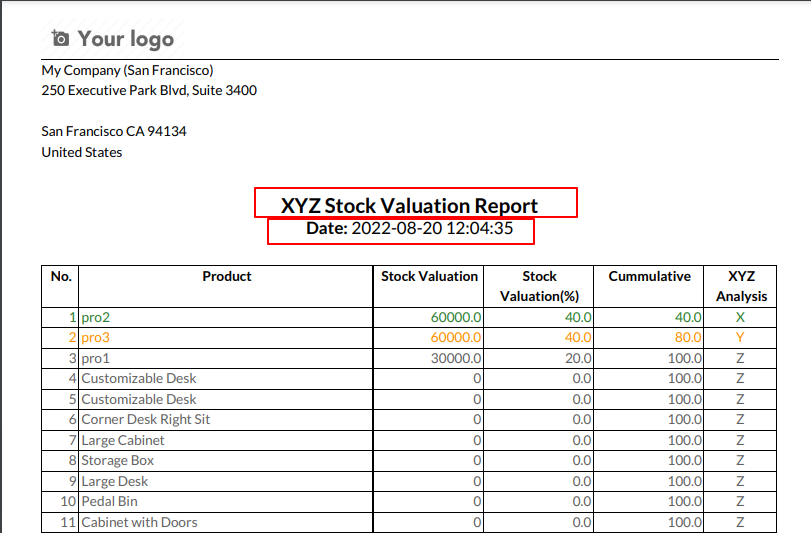Viewport: 811px width, 533px height.
Task: Click the cumulative value 80.0
Action: (x=688, y=338)
